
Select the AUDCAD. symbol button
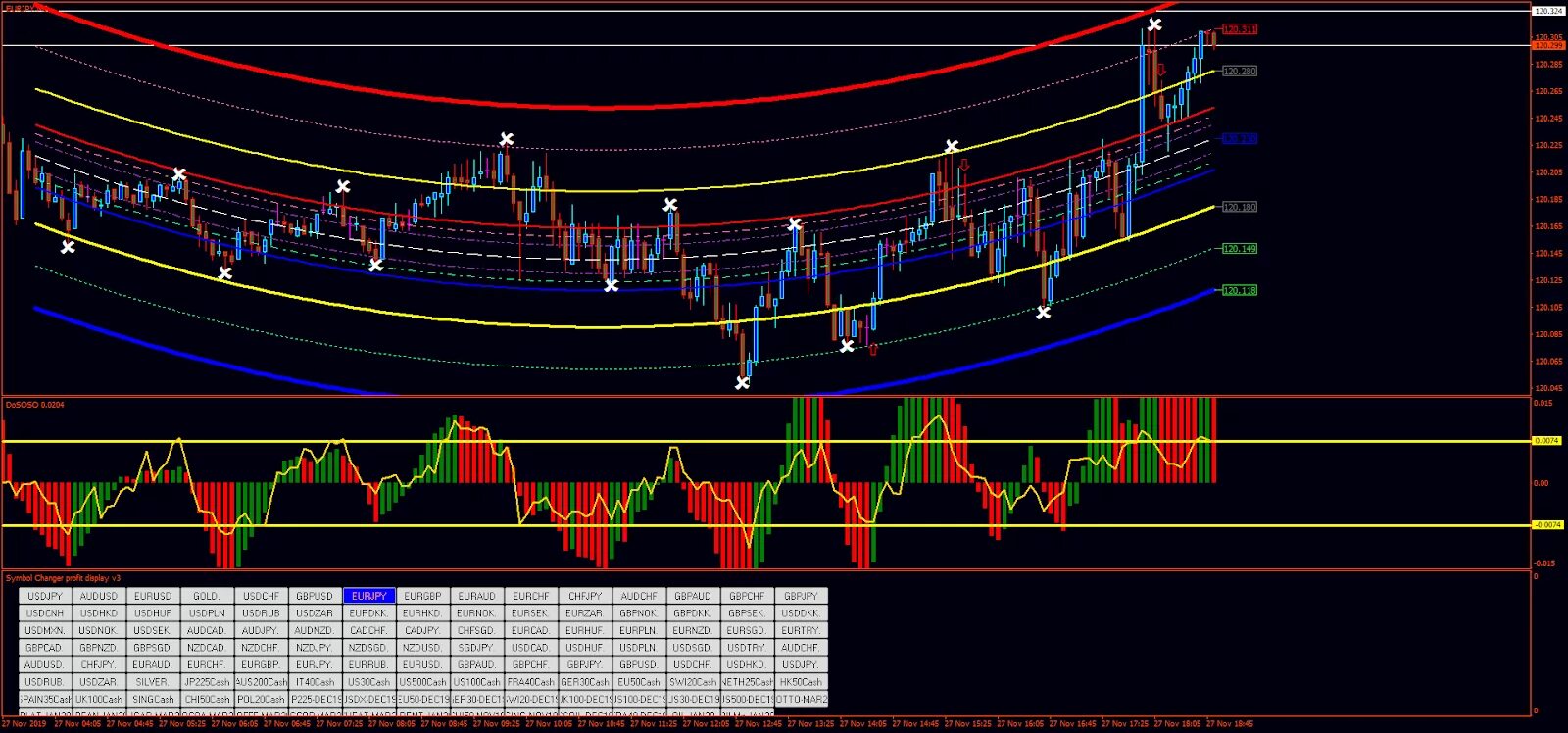coord(207,630)
